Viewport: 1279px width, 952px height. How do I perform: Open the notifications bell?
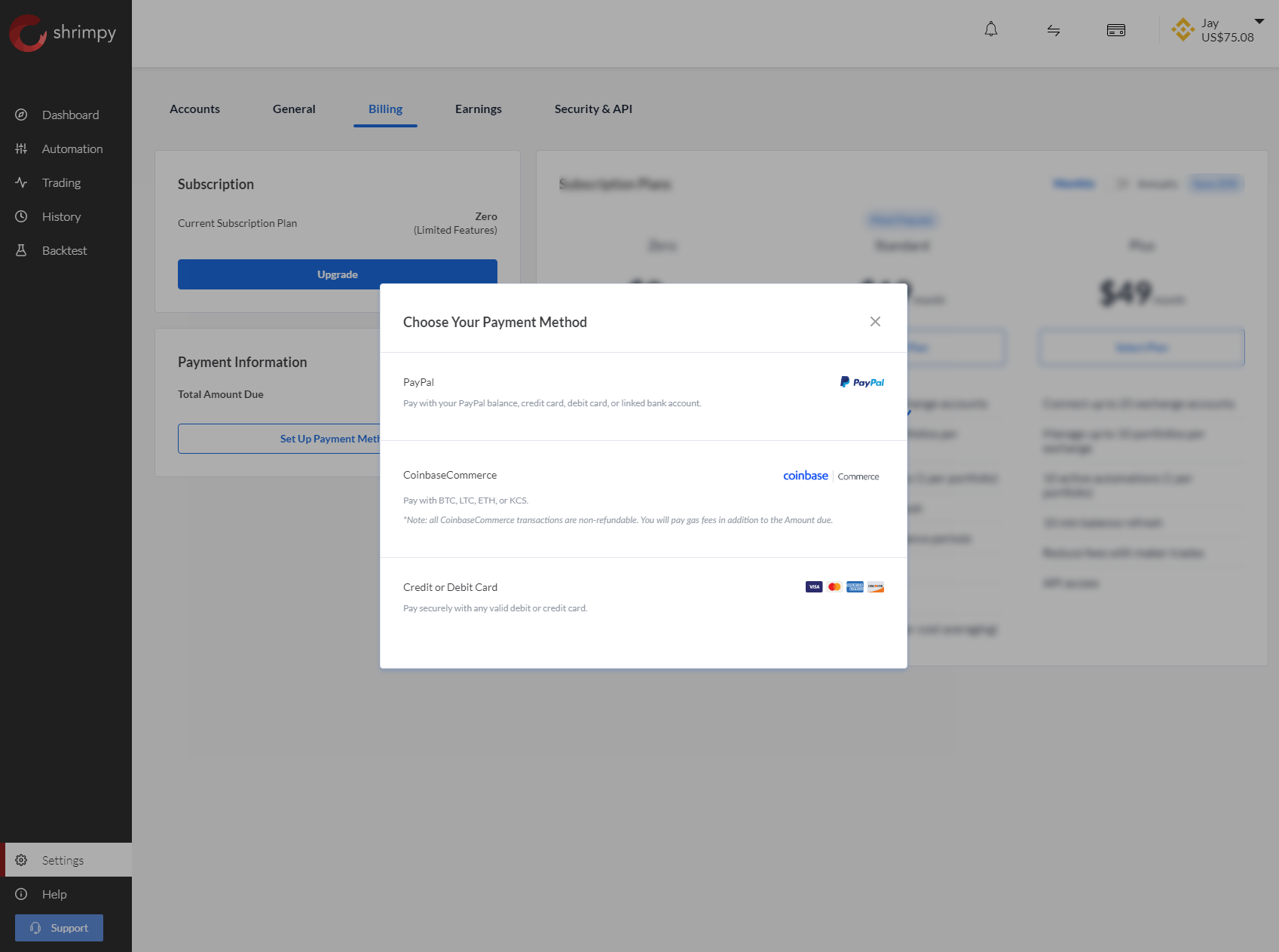pos(991,30)
